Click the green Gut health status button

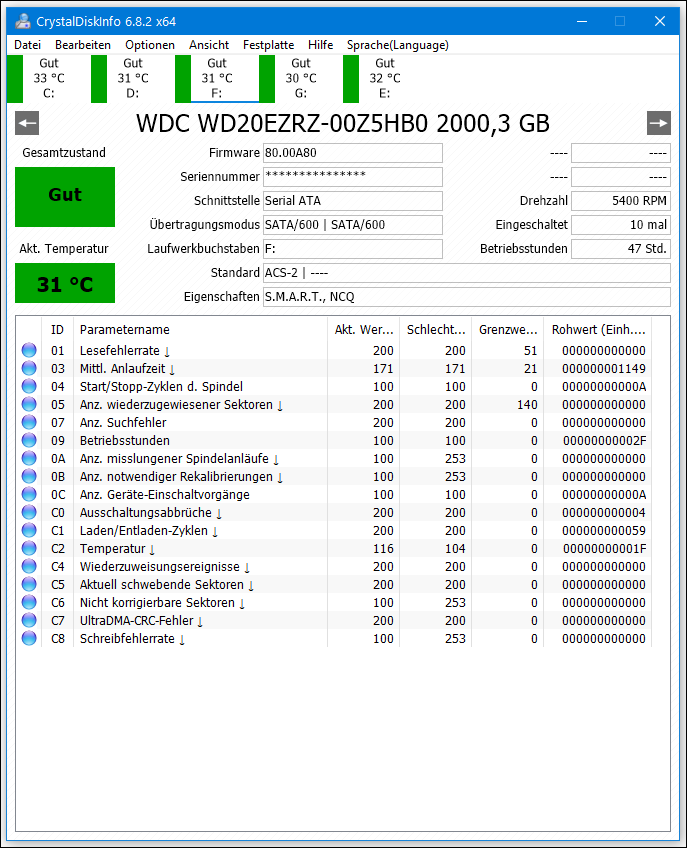pyautogui.click(x=65, y=197)
